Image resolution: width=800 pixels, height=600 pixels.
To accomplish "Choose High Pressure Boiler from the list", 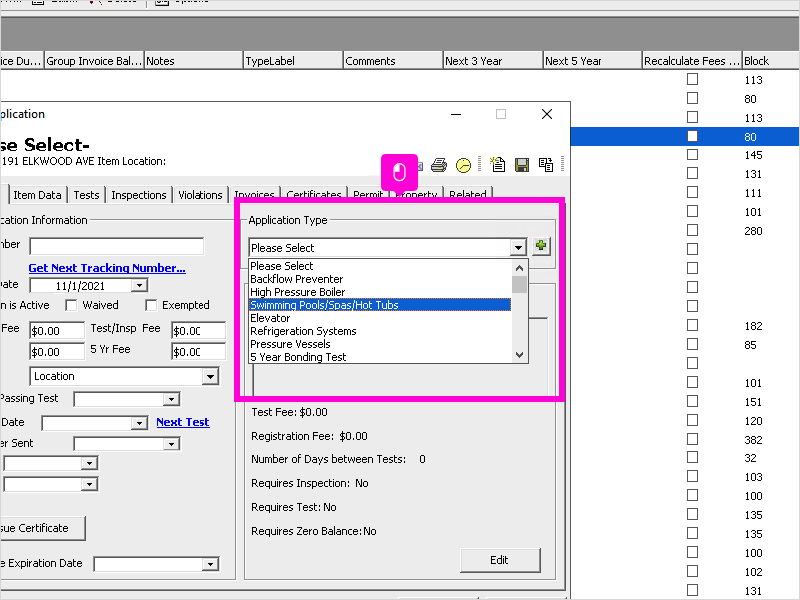I will [x=380, y=292].
